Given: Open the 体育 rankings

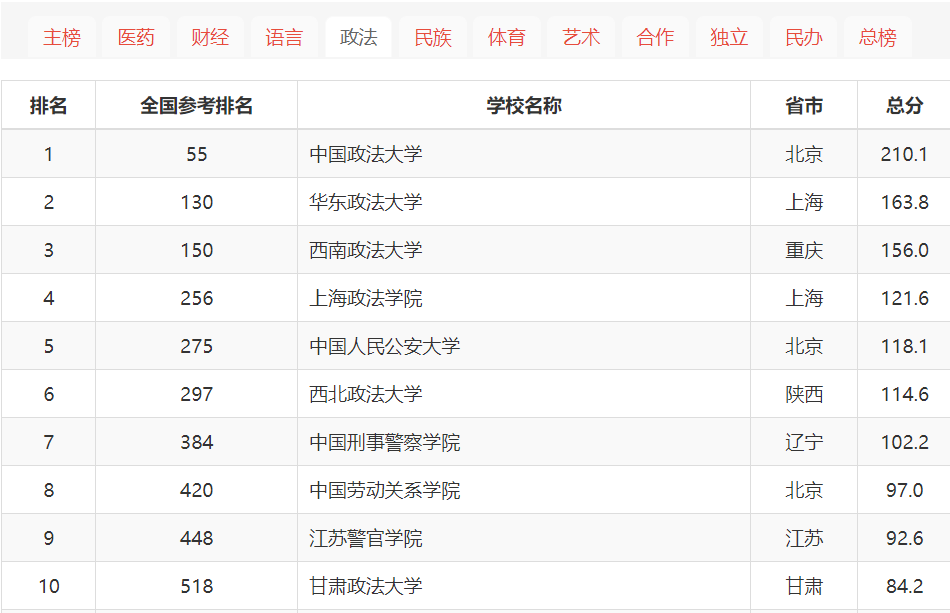Looking at the screenshot, I should click(506, 36).
